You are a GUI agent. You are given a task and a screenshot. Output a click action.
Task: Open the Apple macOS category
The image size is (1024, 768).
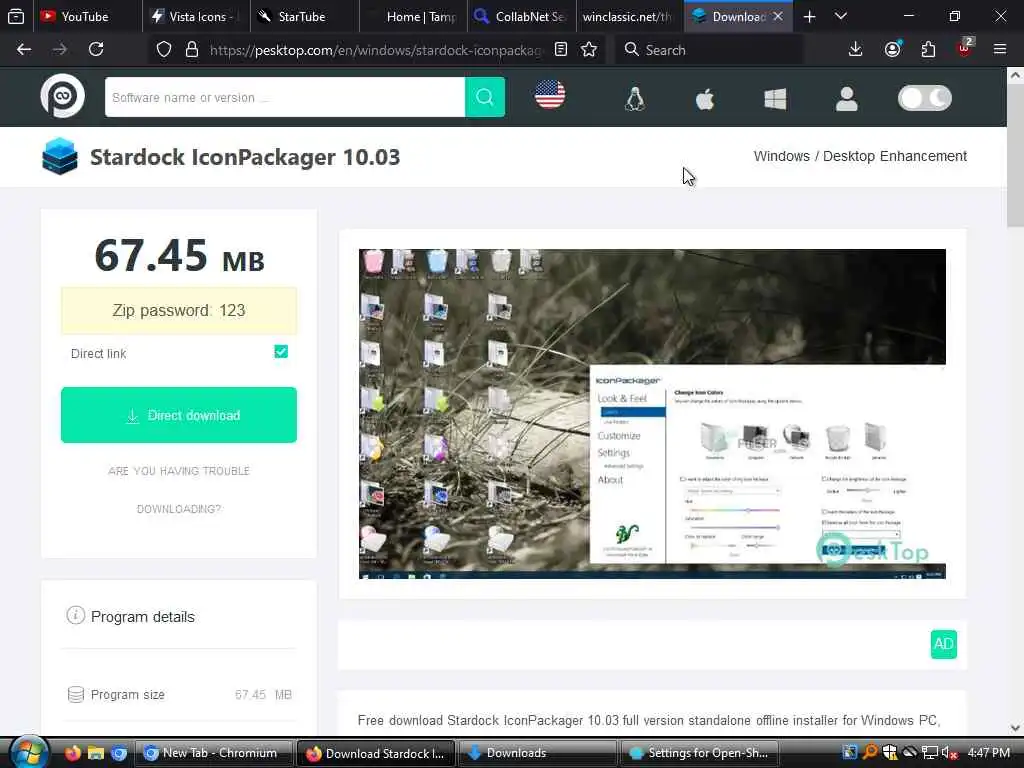pyautogui.click(x=705, y=99)
